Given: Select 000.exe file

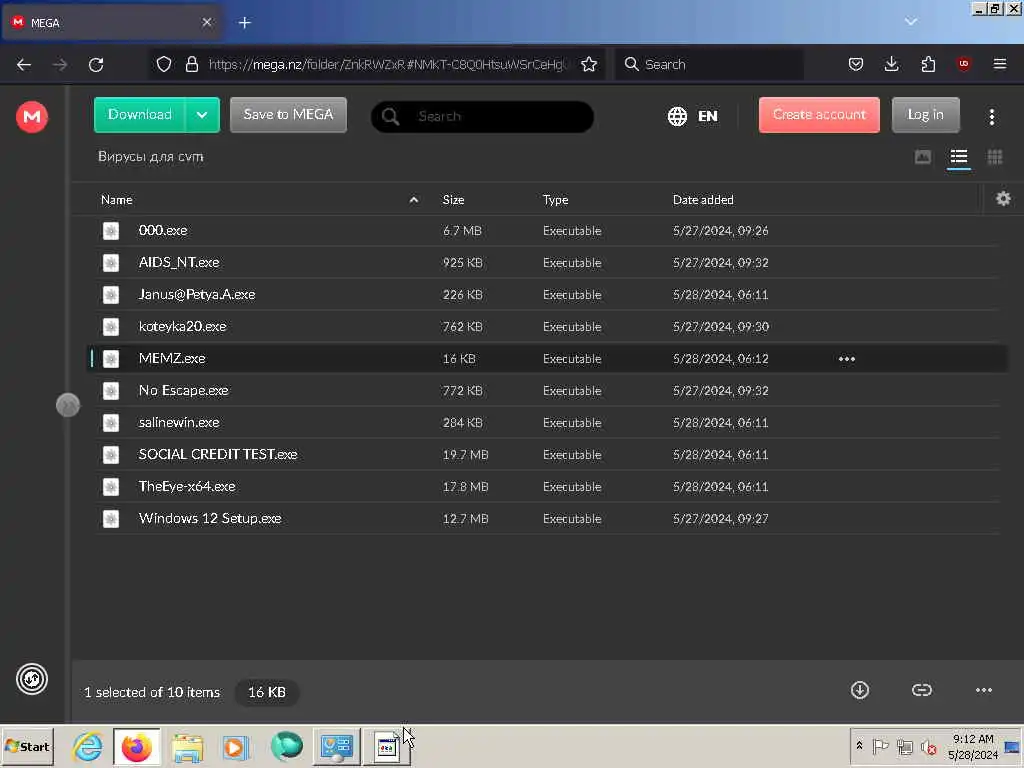Looking at the screenshot, I should 549,231.
